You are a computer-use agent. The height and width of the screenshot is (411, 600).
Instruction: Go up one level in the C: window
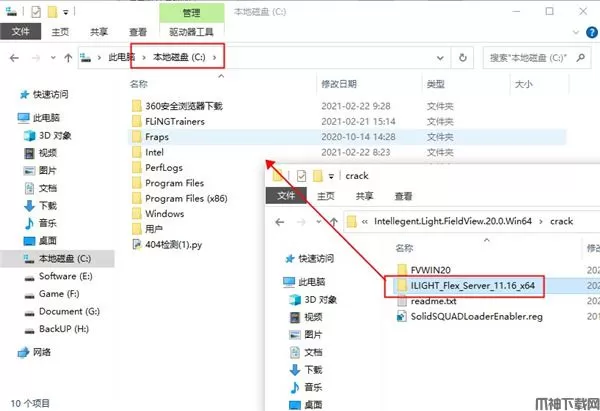68,58
